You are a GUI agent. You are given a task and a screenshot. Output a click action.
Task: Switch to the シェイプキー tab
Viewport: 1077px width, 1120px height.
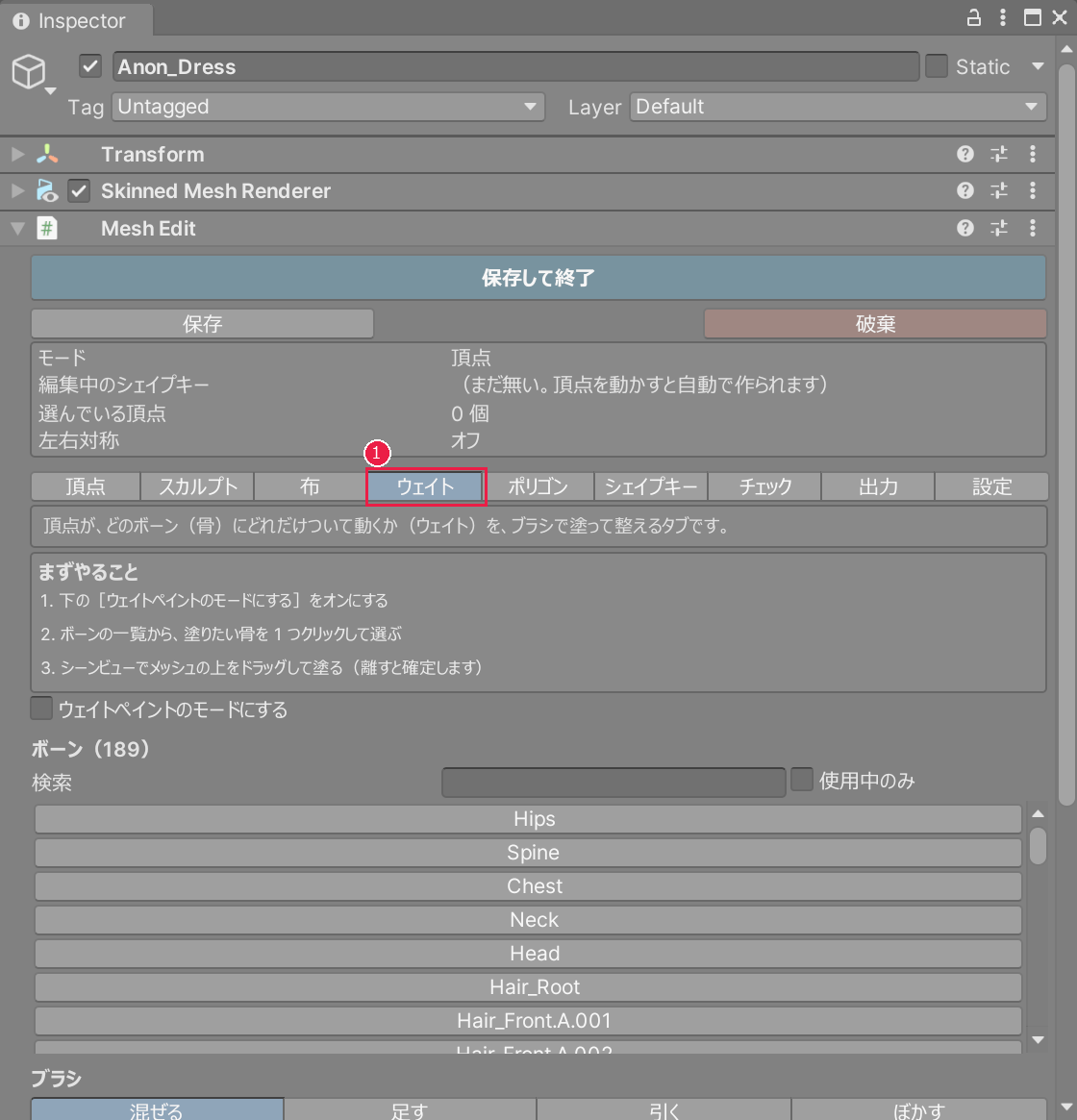point(651,486)
